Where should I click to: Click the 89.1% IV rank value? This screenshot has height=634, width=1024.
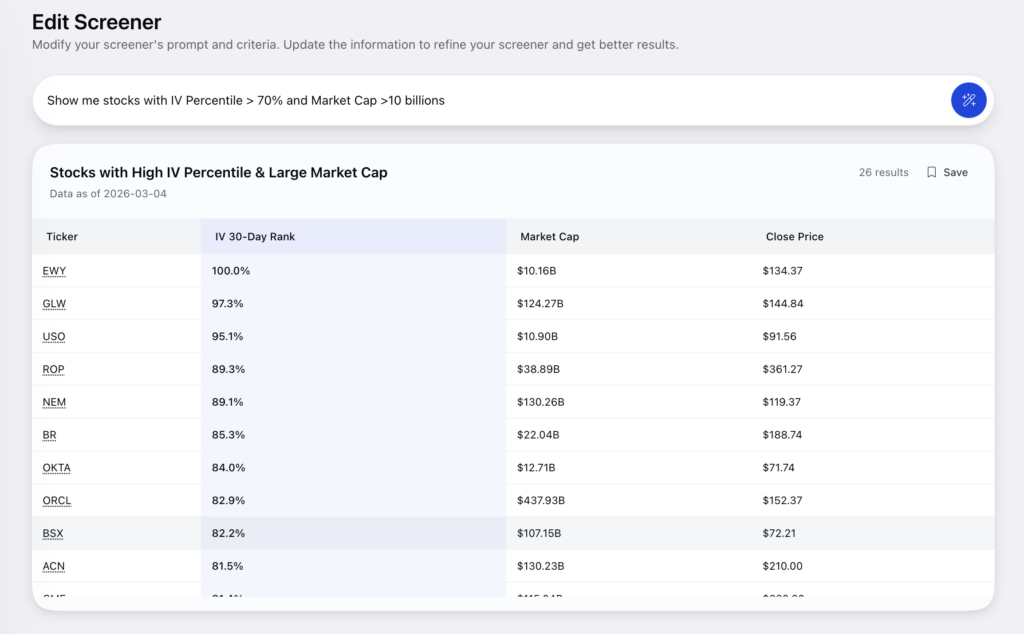pyautogui.click(x=227, y=402)
